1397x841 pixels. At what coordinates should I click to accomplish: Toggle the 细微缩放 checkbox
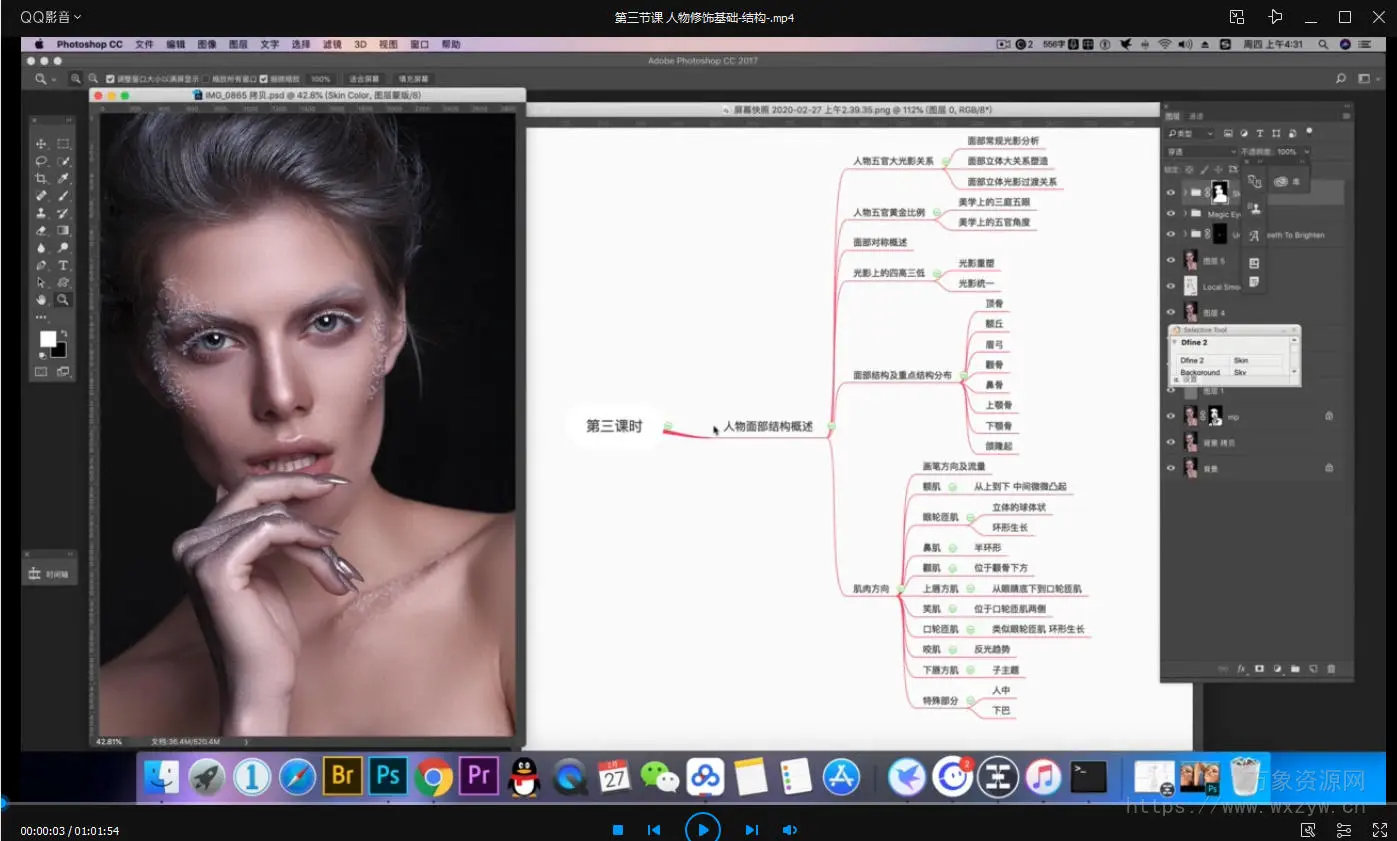pyautogui.click(x=264, y=78)
